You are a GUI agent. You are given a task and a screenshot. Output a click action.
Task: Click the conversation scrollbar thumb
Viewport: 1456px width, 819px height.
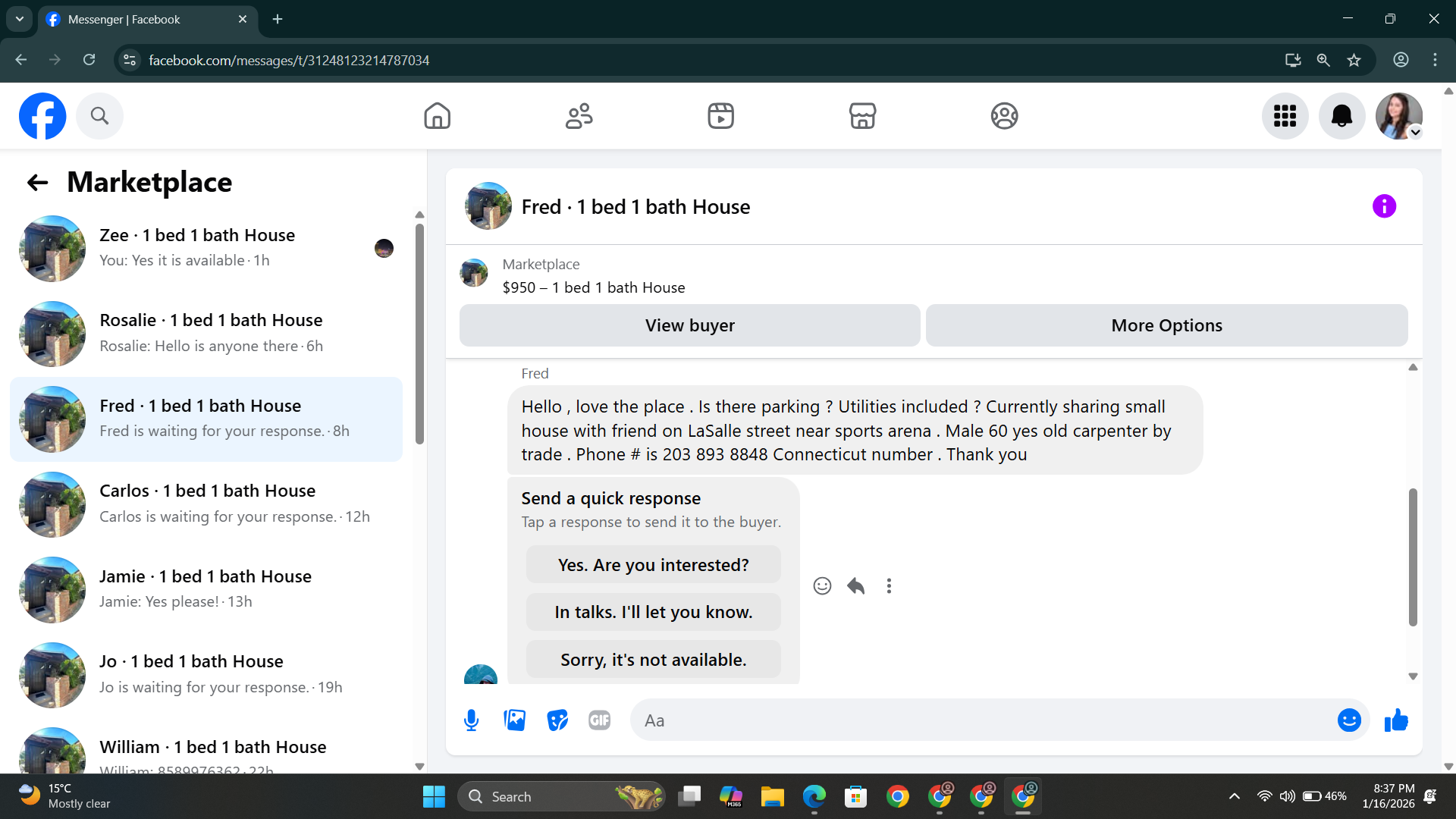1413,557
